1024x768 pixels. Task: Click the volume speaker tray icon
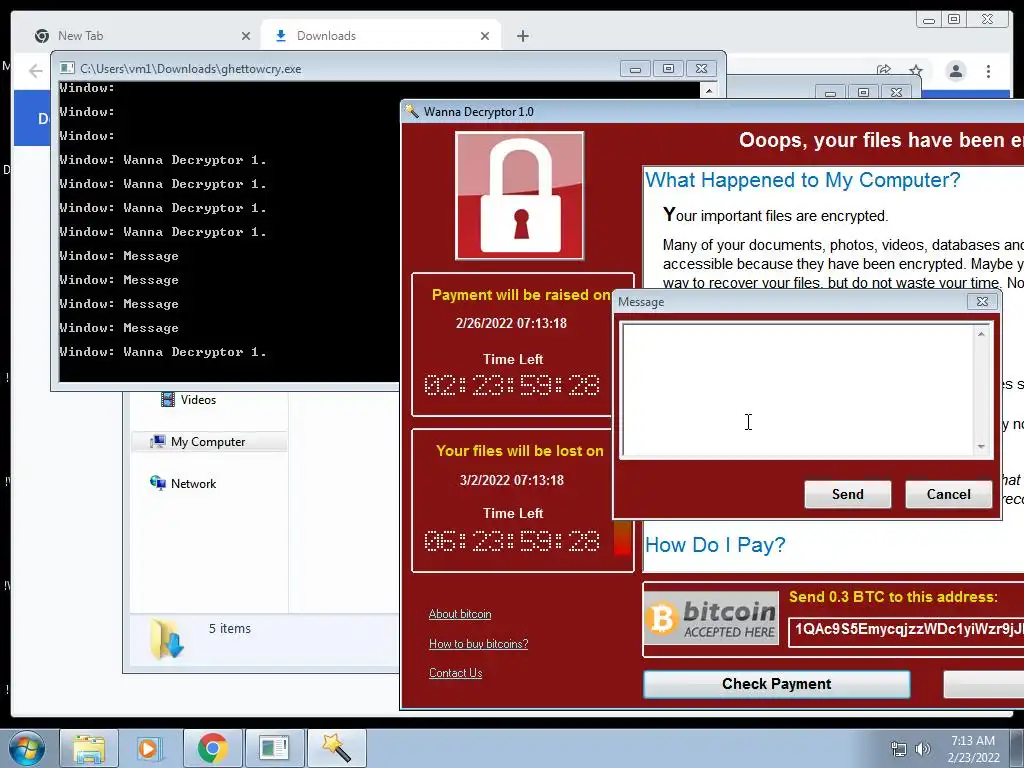(x=922, y=749)
